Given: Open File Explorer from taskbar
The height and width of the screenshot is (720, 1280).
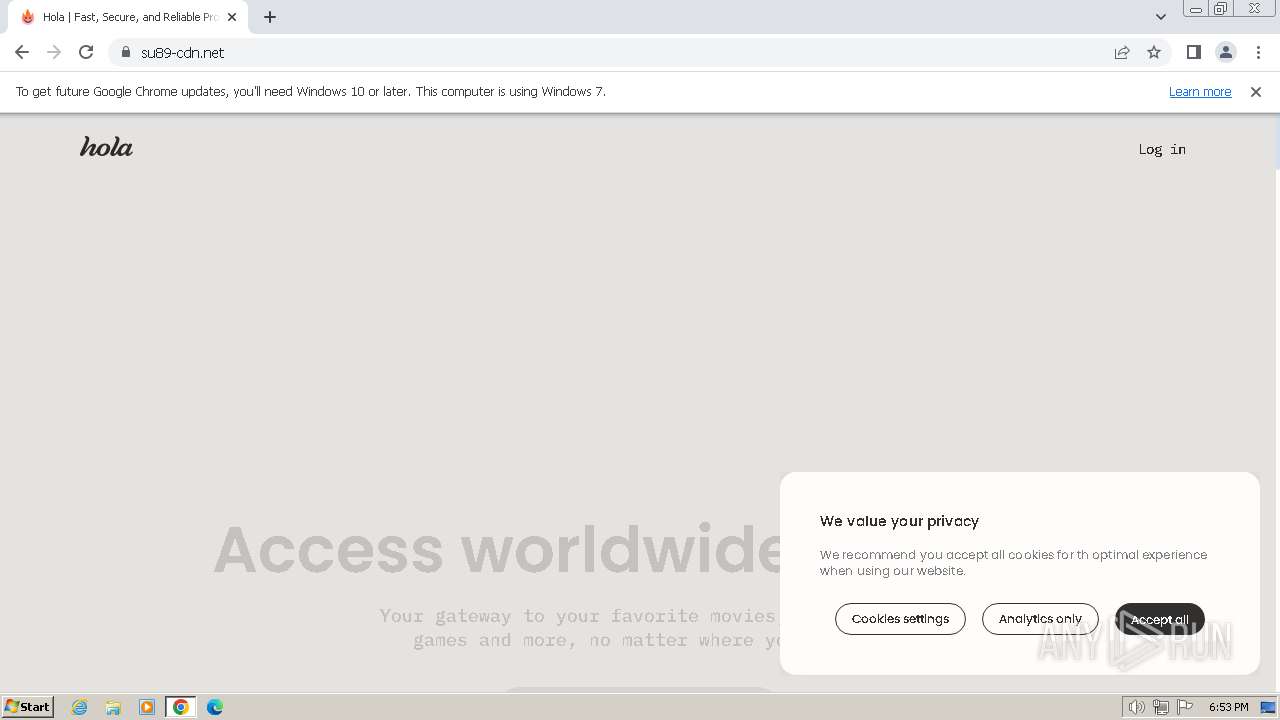Looking at the screenshot, I should pos(113,707).
